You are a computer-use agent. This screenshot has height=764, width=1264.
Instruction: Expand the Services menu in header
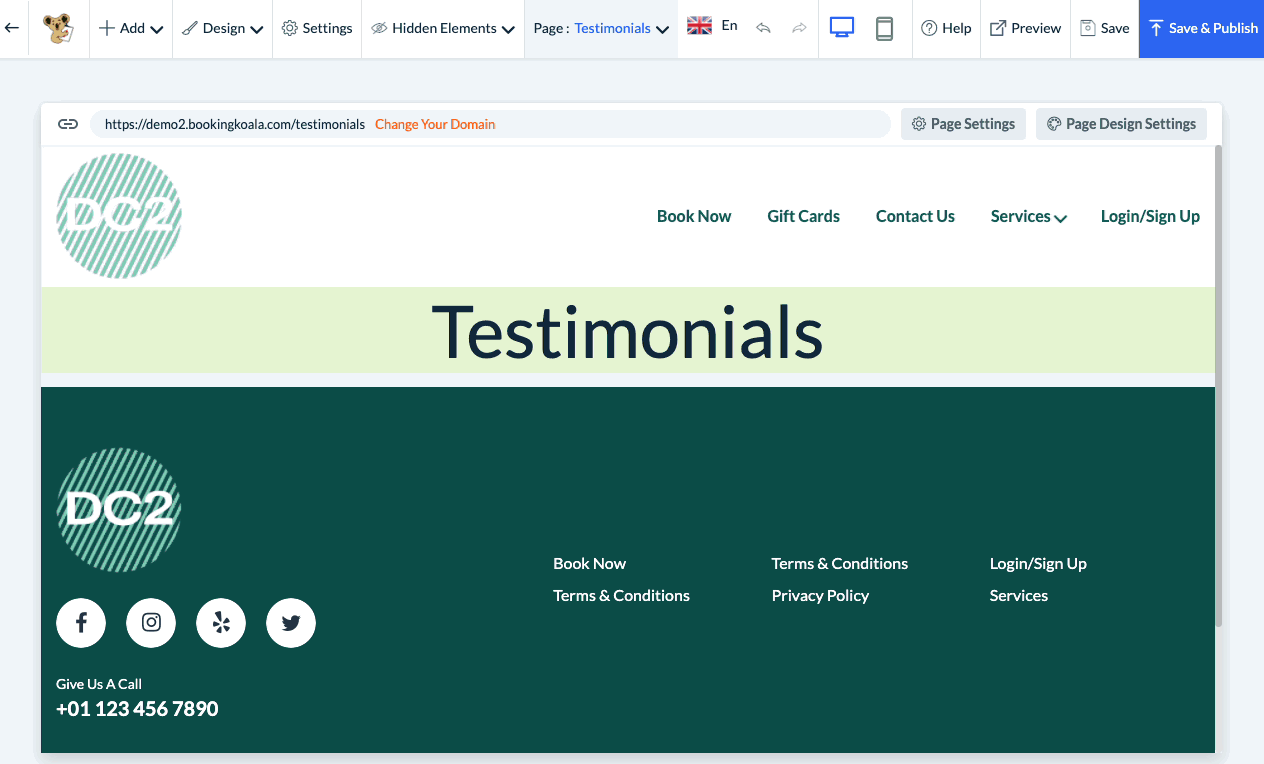point(1028,216)
